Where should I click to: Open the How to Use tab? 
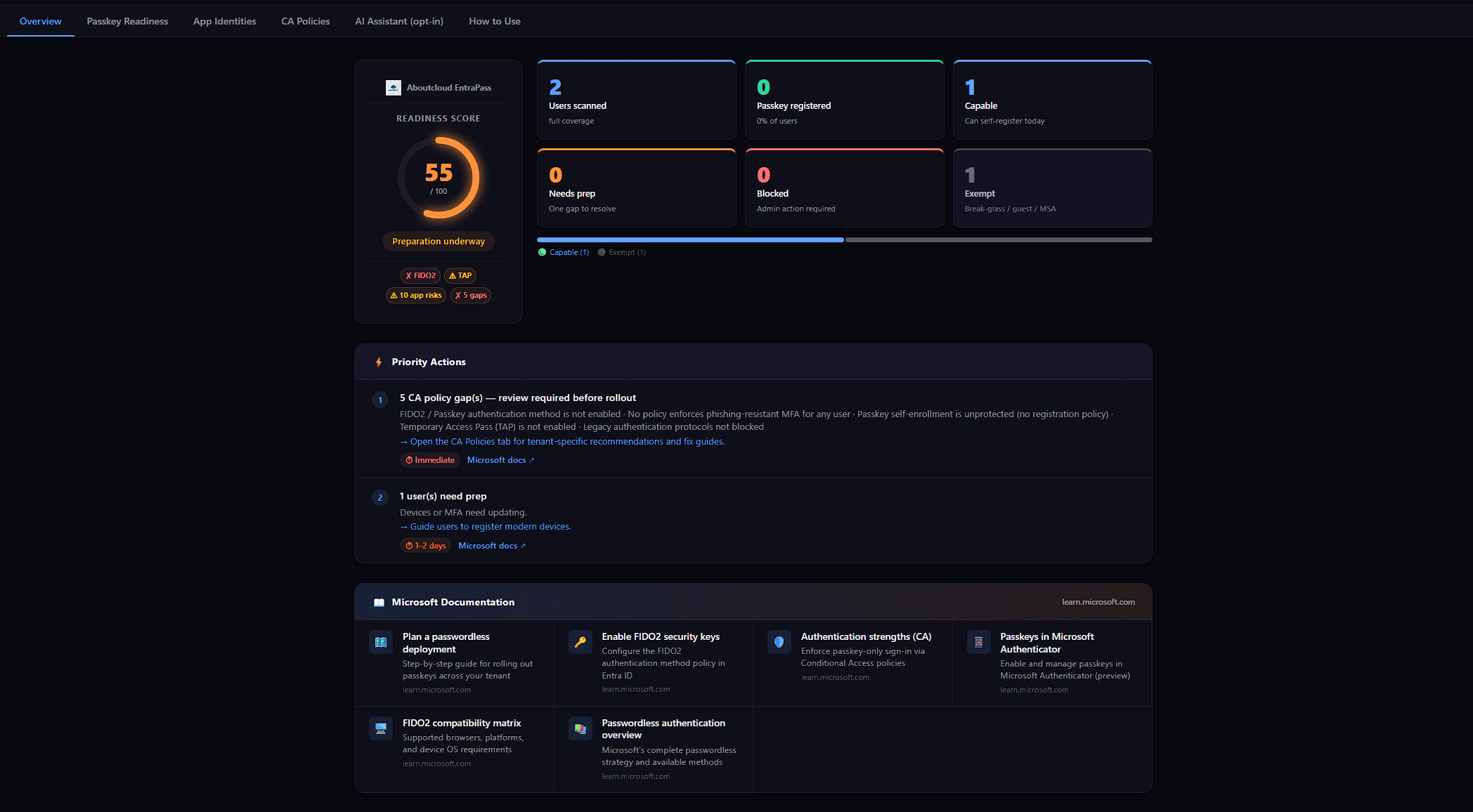click(495, 21)
